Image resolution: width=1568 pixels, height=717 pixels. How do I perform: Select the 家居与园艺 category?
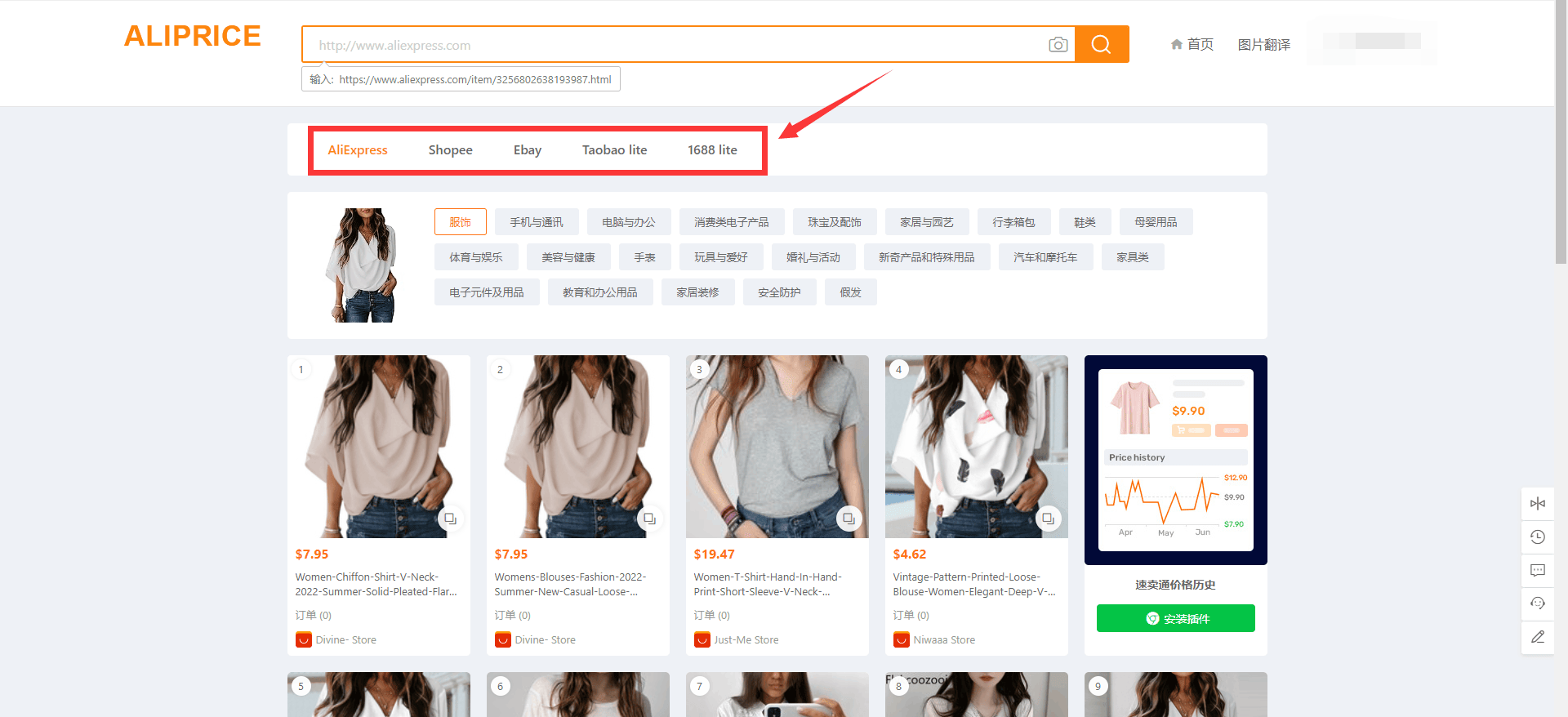point(927,222)
